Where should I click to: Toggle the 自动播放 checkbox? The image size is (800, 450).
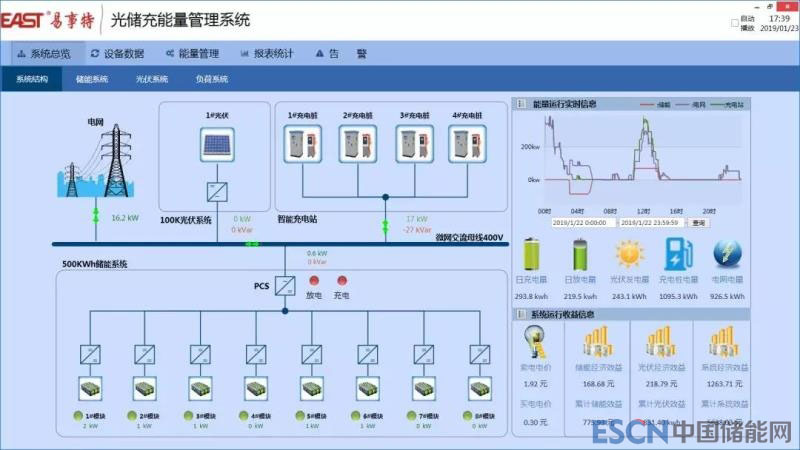coord(735,22)
